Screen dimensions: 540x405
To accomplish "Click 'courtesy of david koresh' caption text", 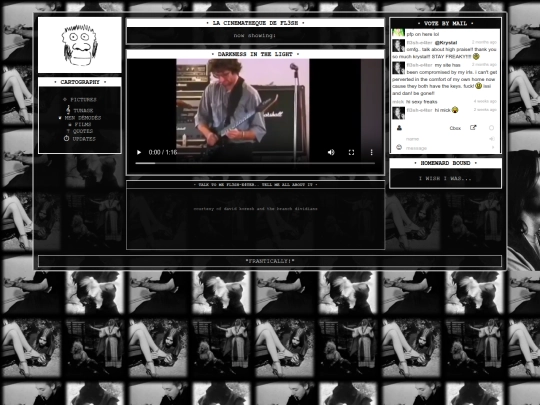I will [x=255, y=209].
